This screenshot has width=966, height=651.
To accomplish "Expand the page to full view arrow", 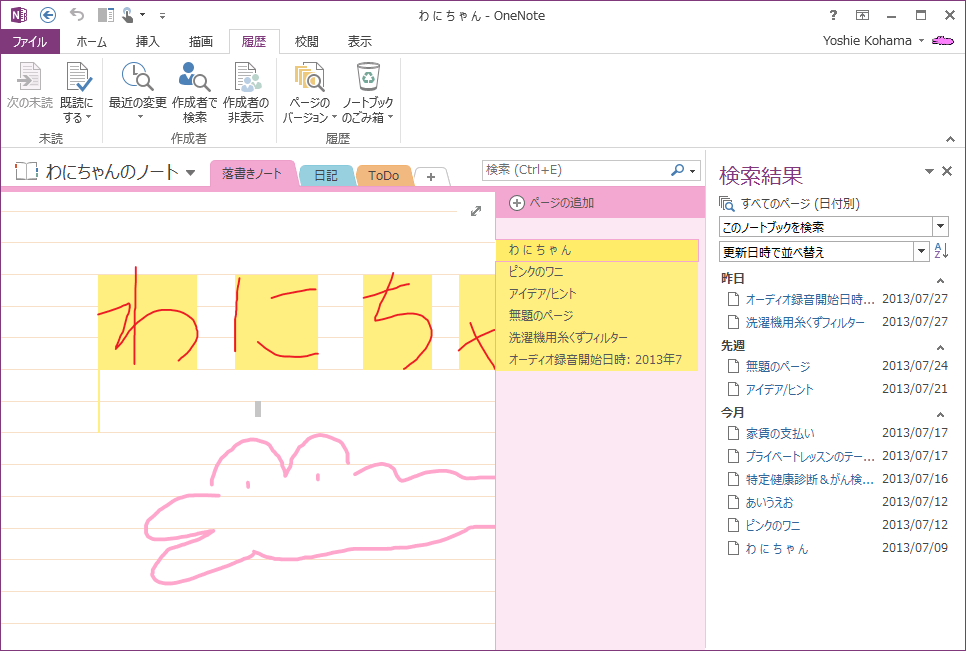I will (476, 211).
